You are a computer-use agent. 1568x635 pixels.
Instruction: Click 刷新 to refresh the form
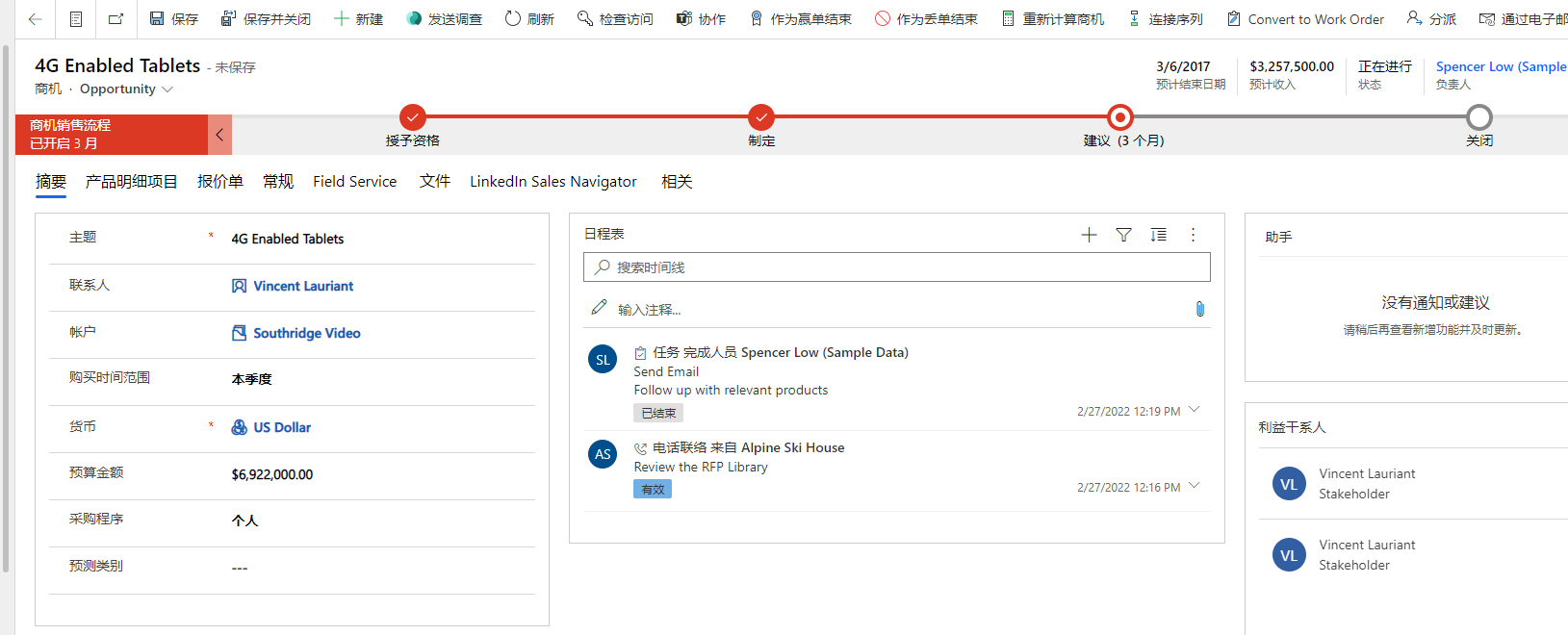[x=529, y=18]
